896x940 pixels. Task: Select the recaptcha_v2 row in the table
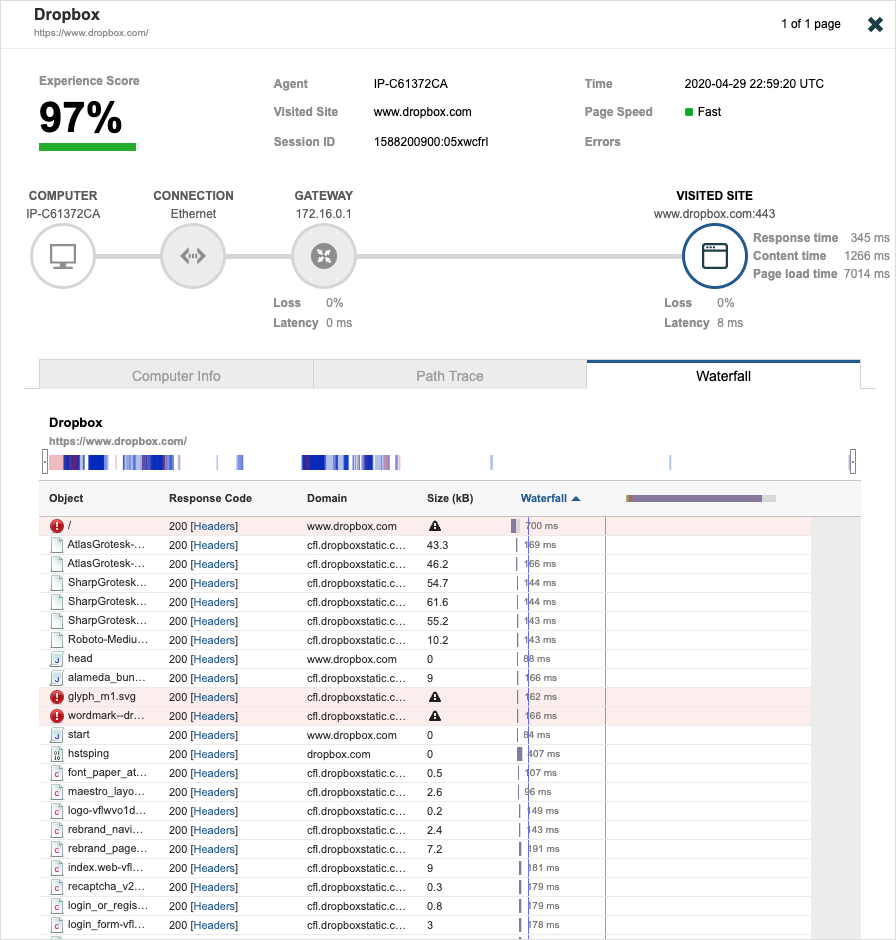pos(106,887)
